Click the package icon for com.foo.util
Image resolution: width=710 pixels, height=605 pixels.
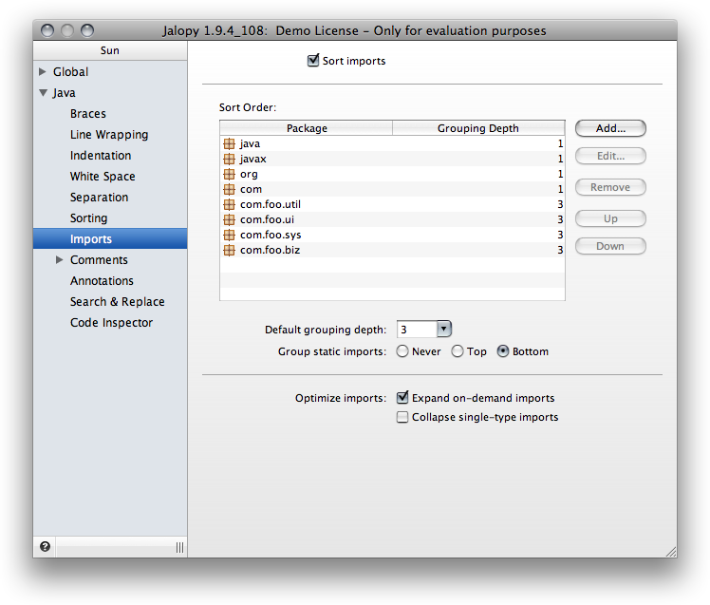229,204
